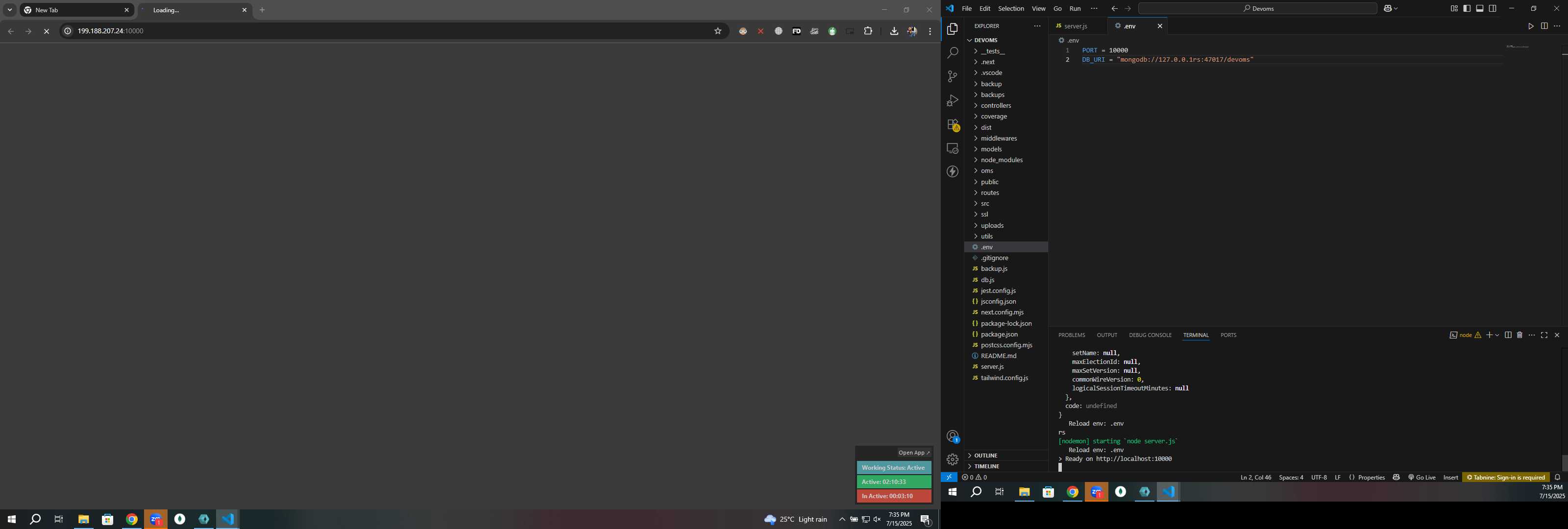Toggle Insert mode in status bar
The width and height of the screenshot is (1568, 529).
1450,478
